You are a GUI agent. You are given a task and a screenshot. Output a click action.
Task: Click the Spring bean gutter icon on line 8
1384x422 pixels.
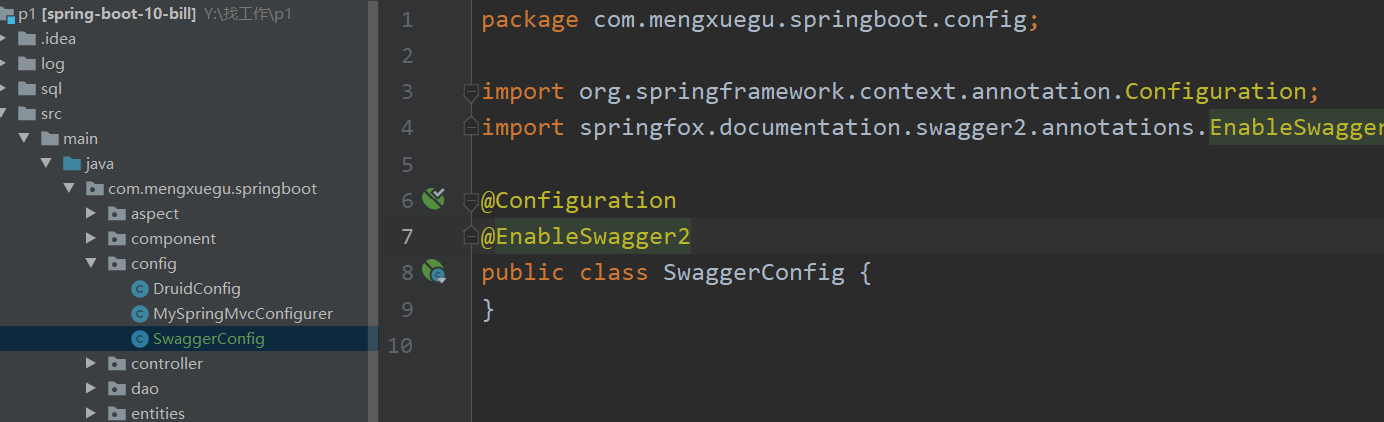[433, 271]
